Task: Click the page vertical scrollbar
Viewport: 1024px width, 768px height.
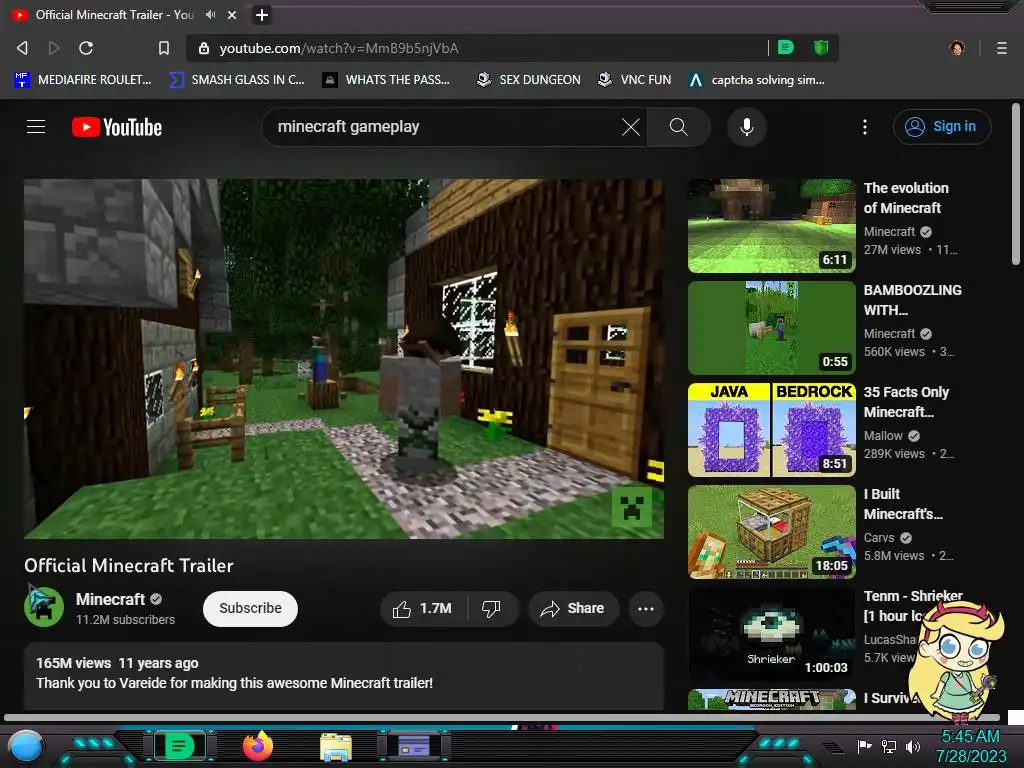Action: [x=1016, y=185]
